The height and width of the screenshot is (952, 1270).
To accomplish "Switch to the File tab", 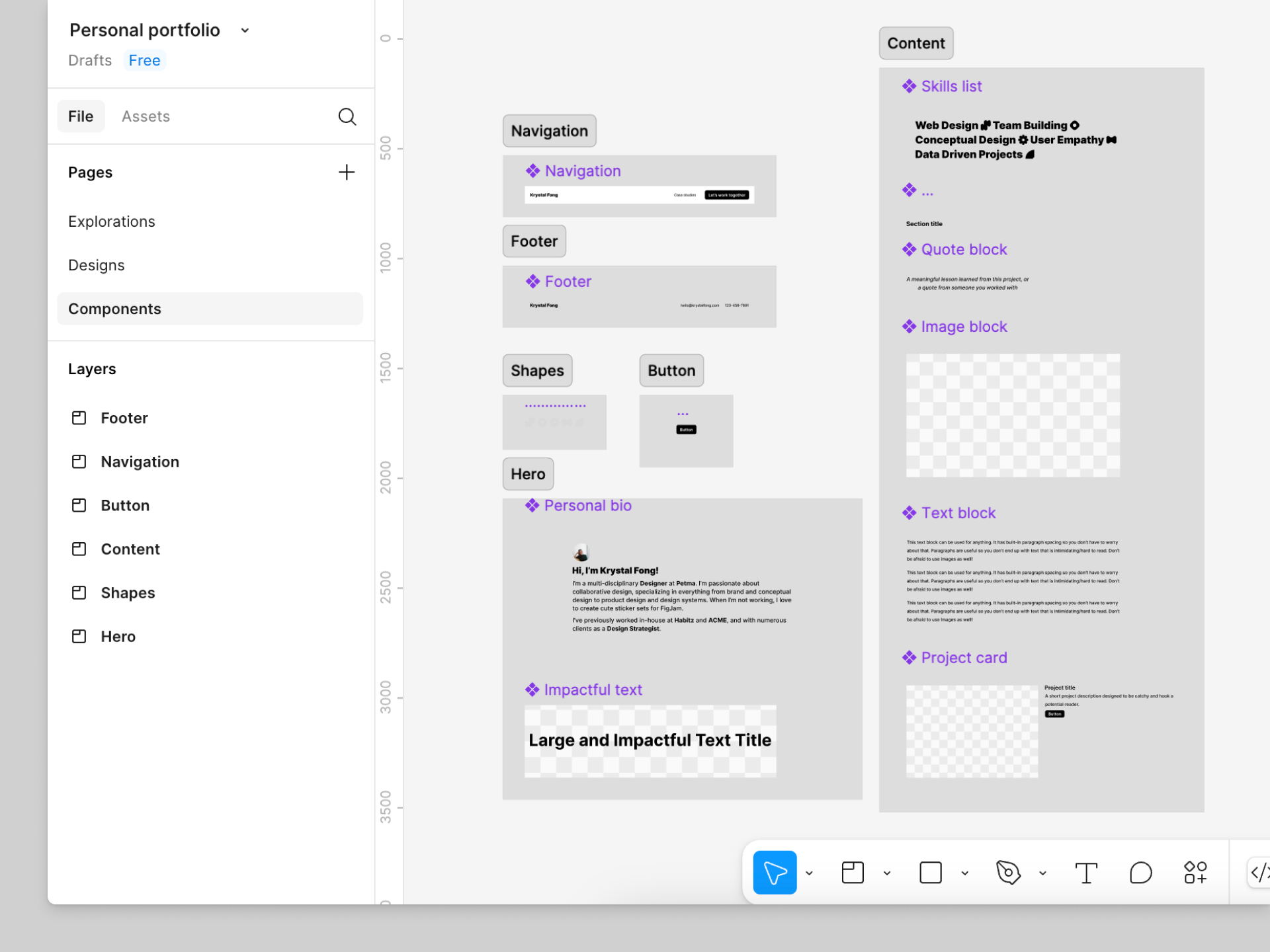I will click(x=81, y=116).
